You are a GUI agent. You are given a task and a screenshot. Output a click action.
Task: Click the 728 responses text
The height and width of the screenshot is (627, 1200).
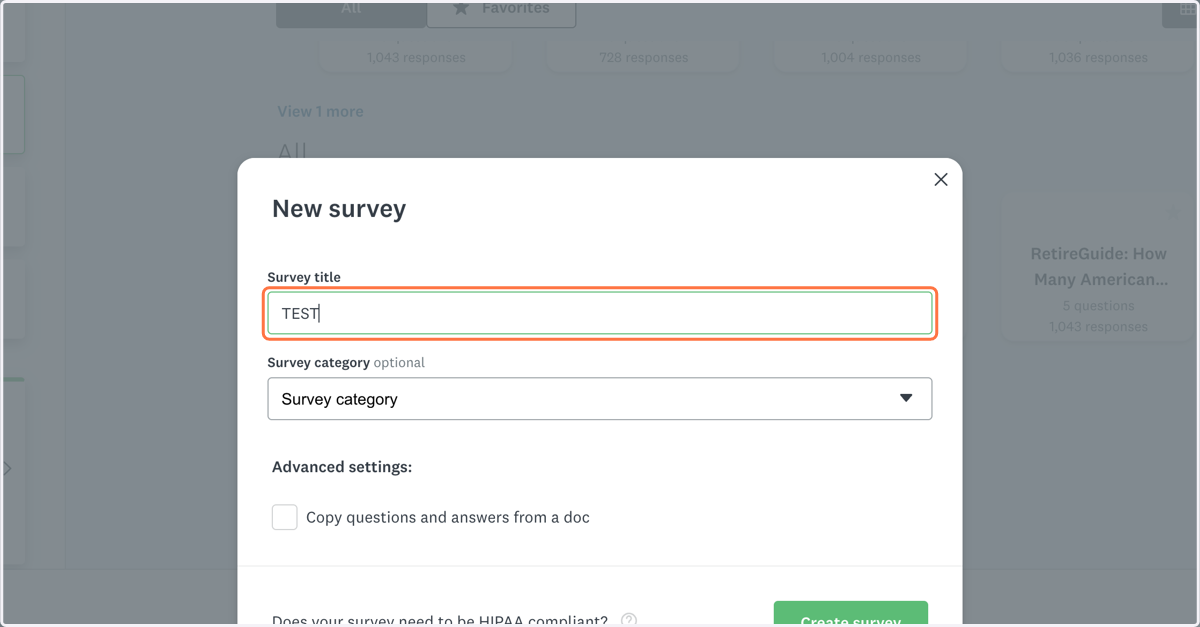coord(644,58)
